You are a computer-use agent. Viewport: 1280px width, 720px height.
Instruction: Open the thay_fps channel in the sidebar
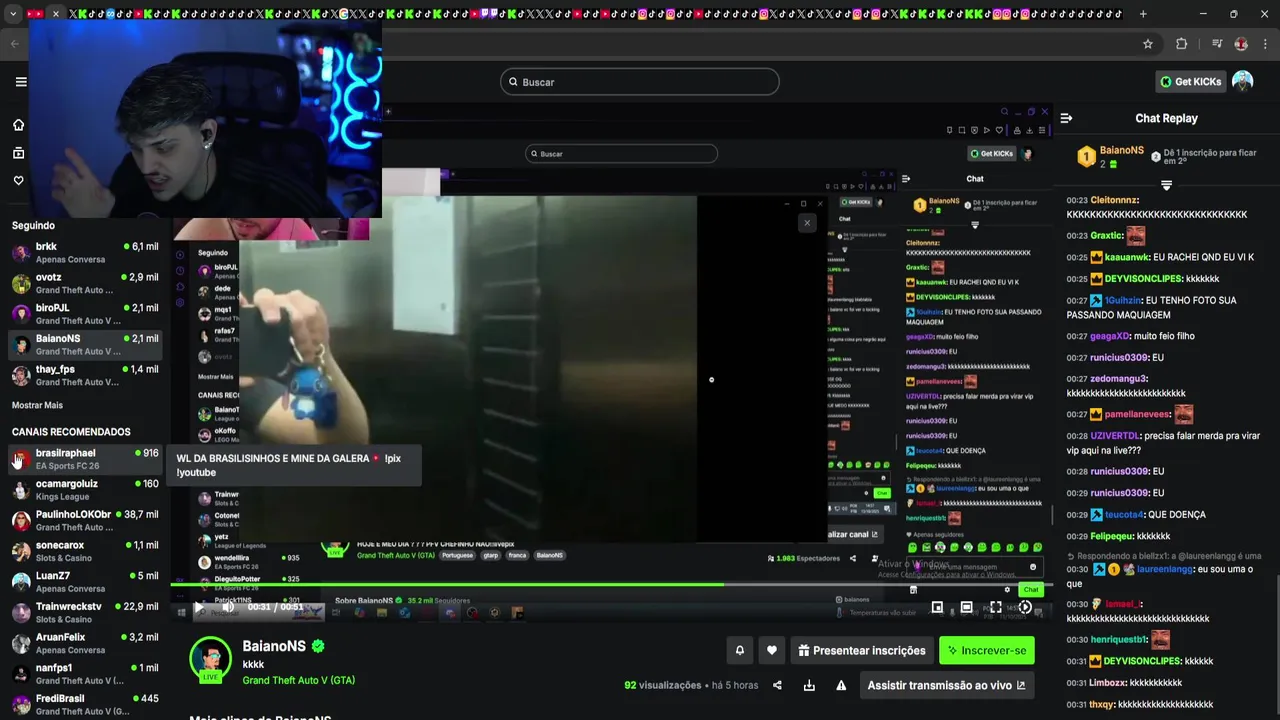[85, 375]
